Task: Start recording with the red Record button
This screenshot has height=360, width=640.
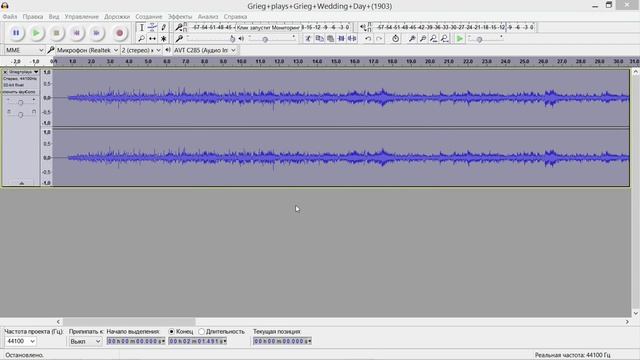Action: (x=120, y=33)
